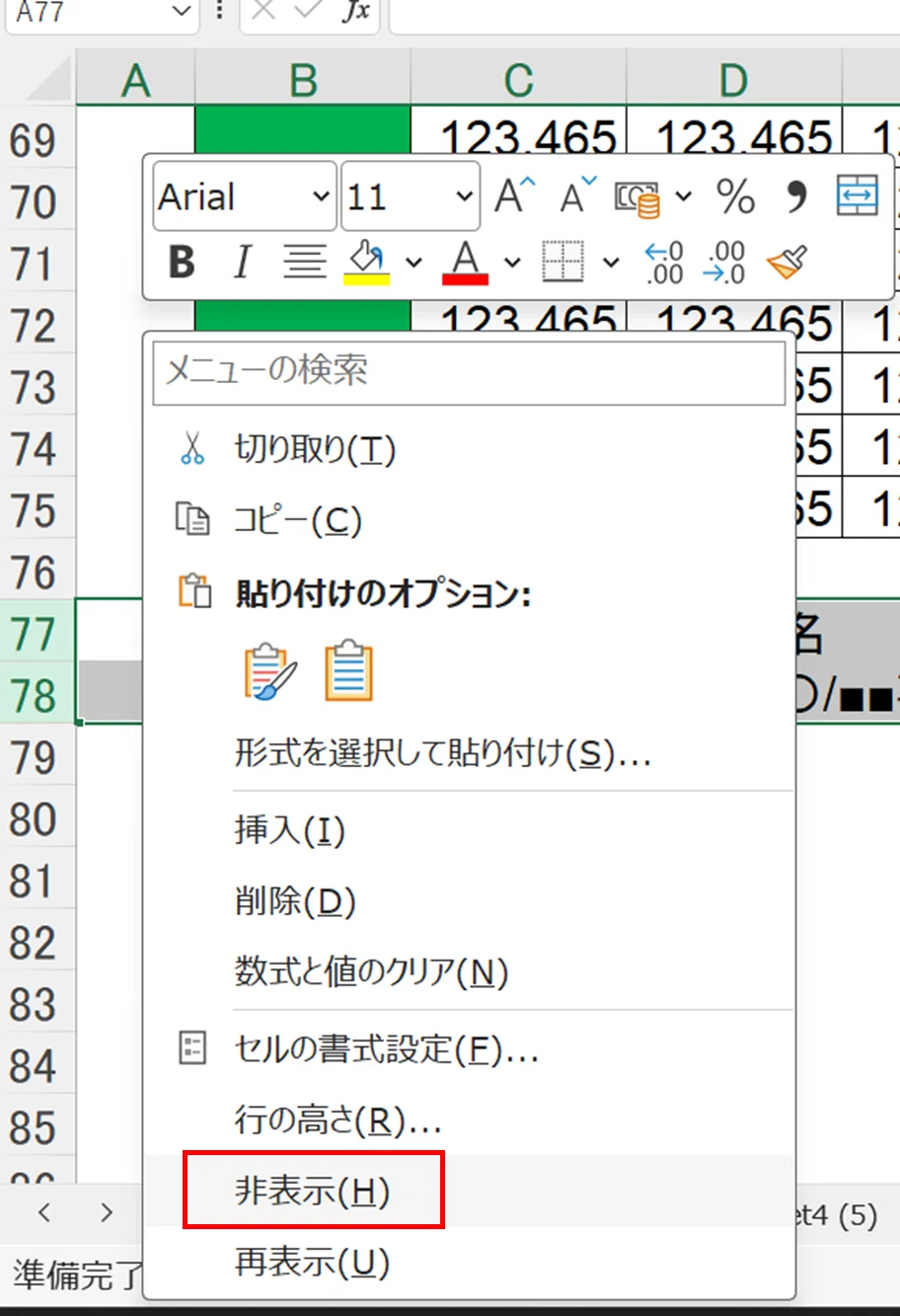Open borders dropdown arrow
900x1316 pixels.
click(x=611, y=263)
